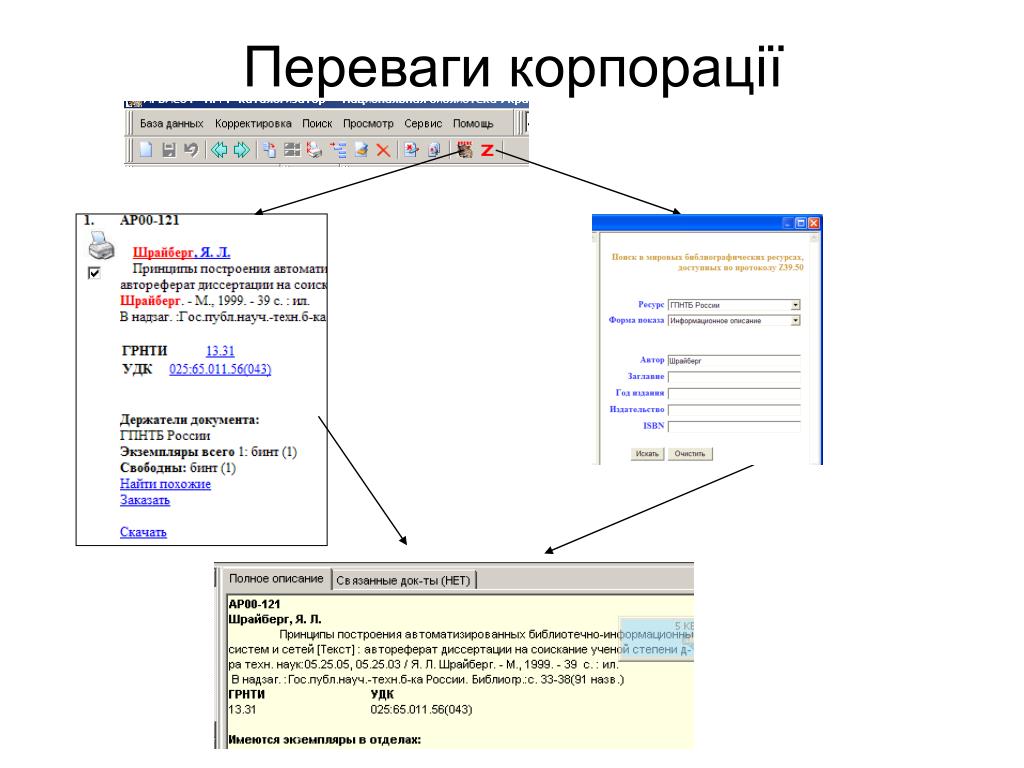Open the Просмотр menu

(x=368, y=123)
